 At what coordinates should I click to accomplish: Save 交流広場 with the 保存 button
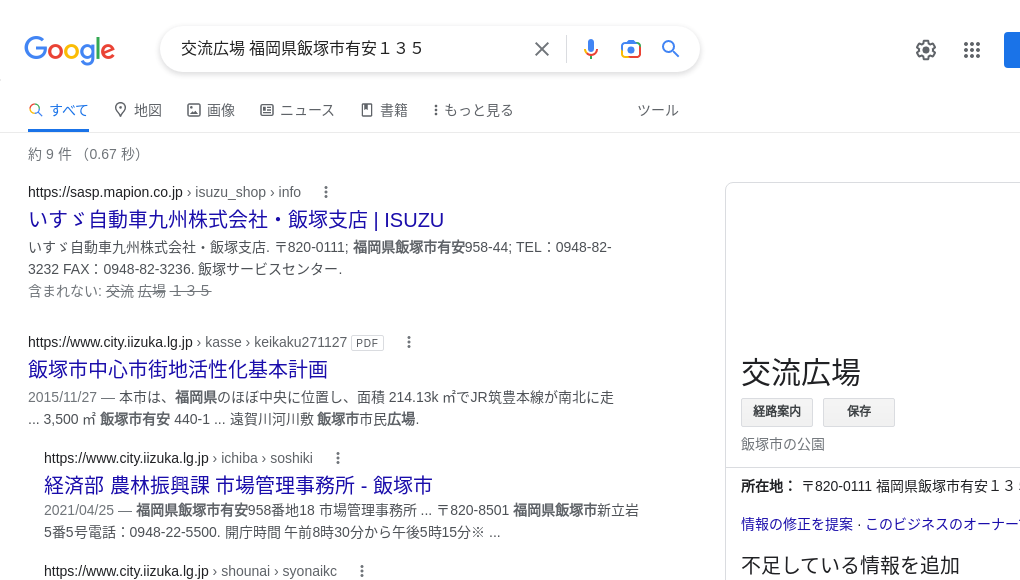tap(858, 412)
